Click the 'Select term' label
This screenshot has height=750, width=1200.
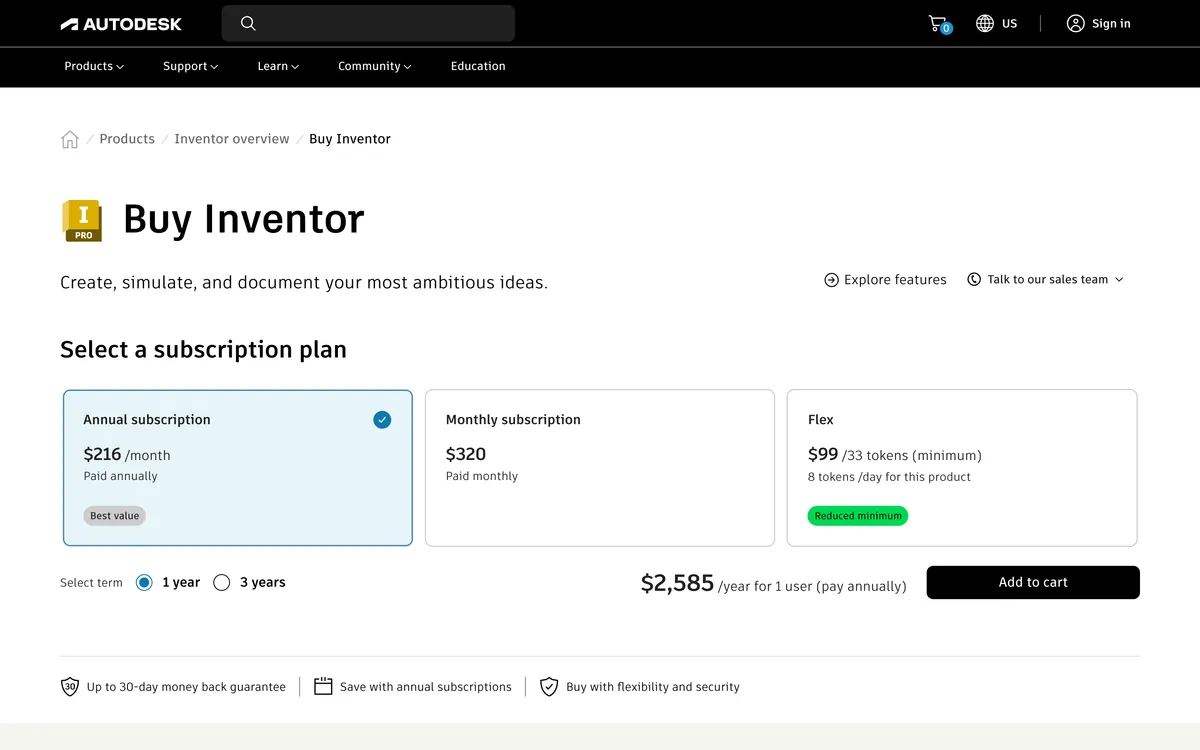pos(91,583)
